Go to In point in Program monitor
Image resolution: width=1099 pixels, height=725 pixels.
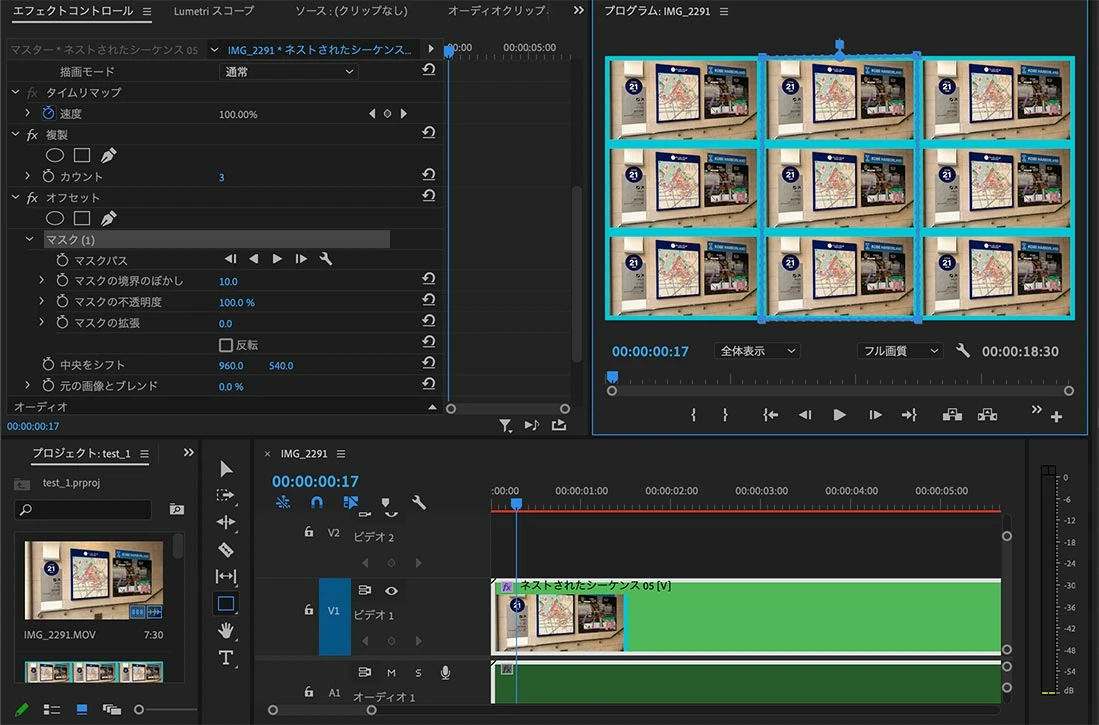click(770, 414)
